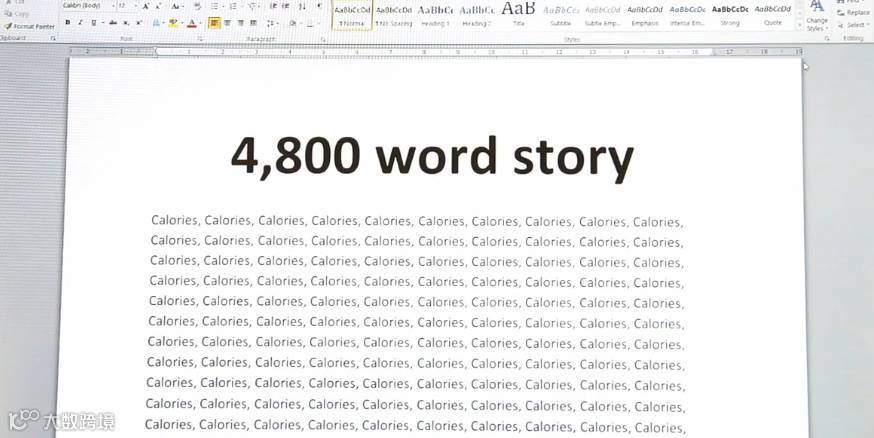Apply the No Spacing style

click(x=394, y=15)
